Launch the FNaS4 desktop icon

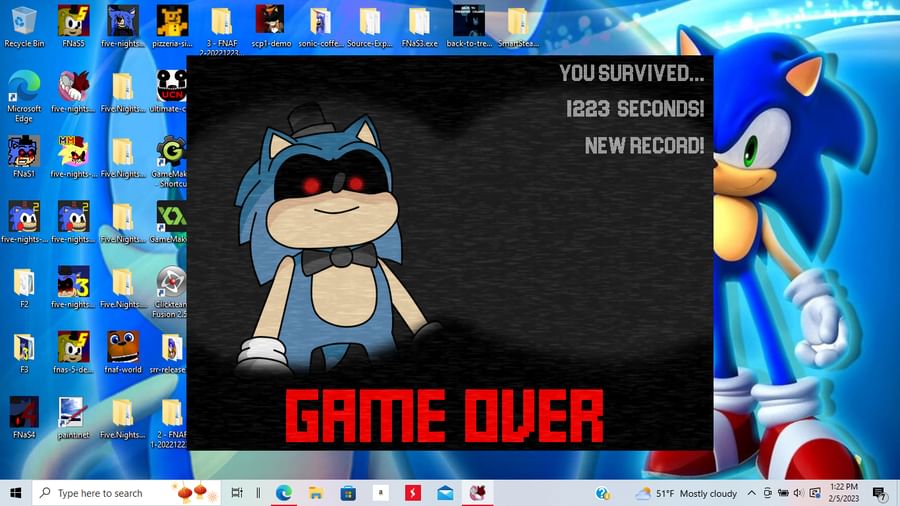(24, 418)
